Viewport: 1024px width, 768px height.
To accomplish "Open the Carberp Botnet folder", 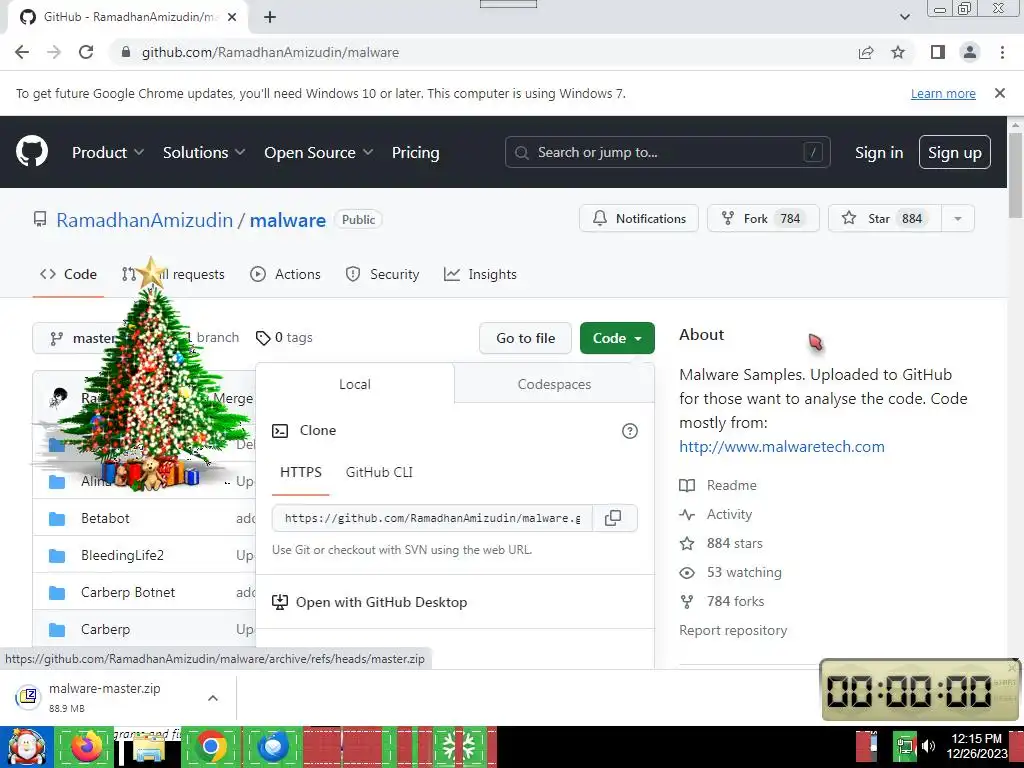I will tap(128, 592).
